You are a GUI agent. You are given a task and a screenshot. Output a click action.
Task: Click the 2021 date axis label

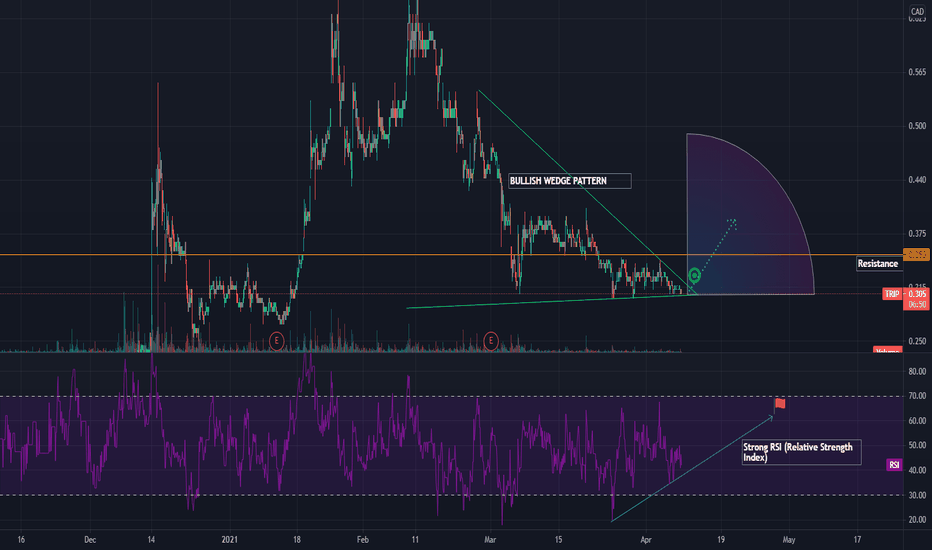point(229,540)
